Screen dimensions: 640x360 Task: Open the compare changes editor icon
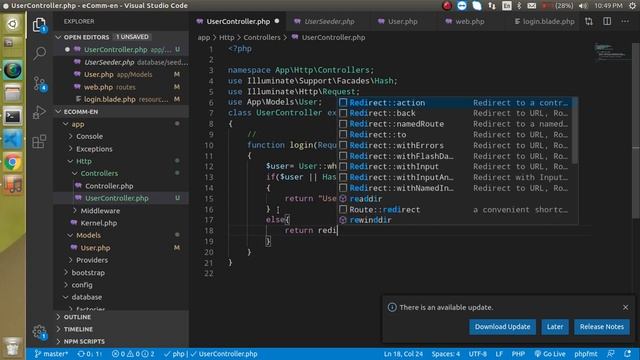pos(589,21)
